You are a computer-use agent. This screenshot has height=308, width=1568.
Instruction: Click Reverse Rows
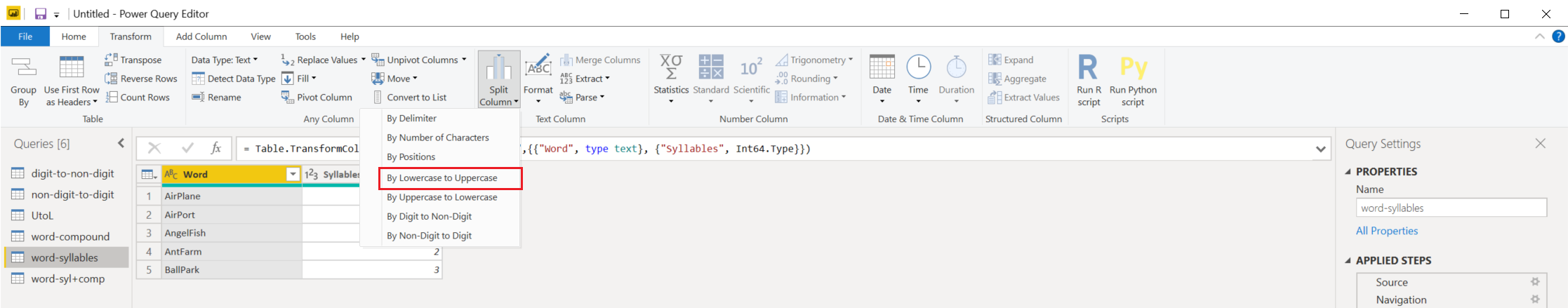click(x=141, y=79)
